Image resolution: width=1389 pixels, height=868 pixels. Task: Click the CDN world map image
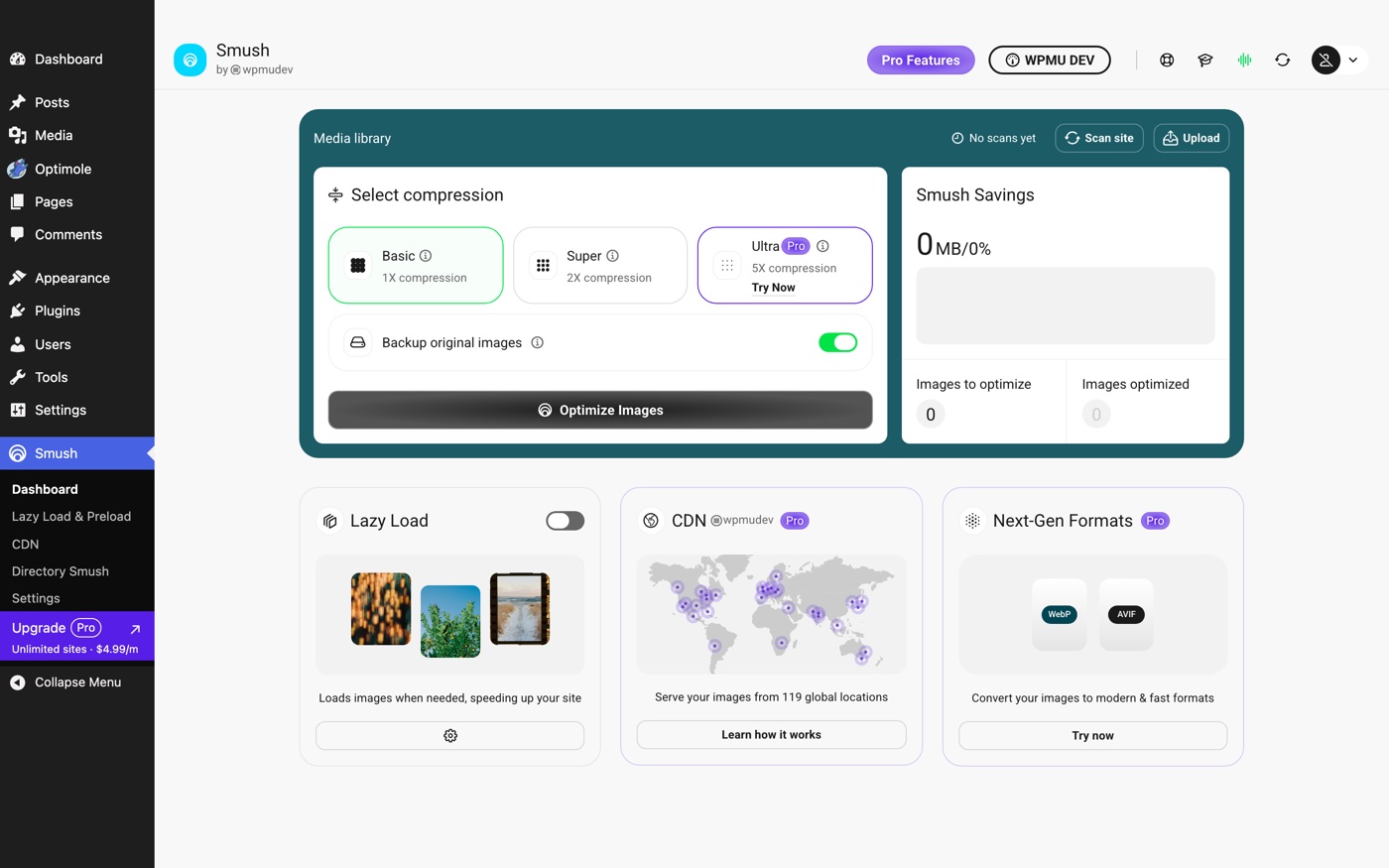(x=771, y=614)
